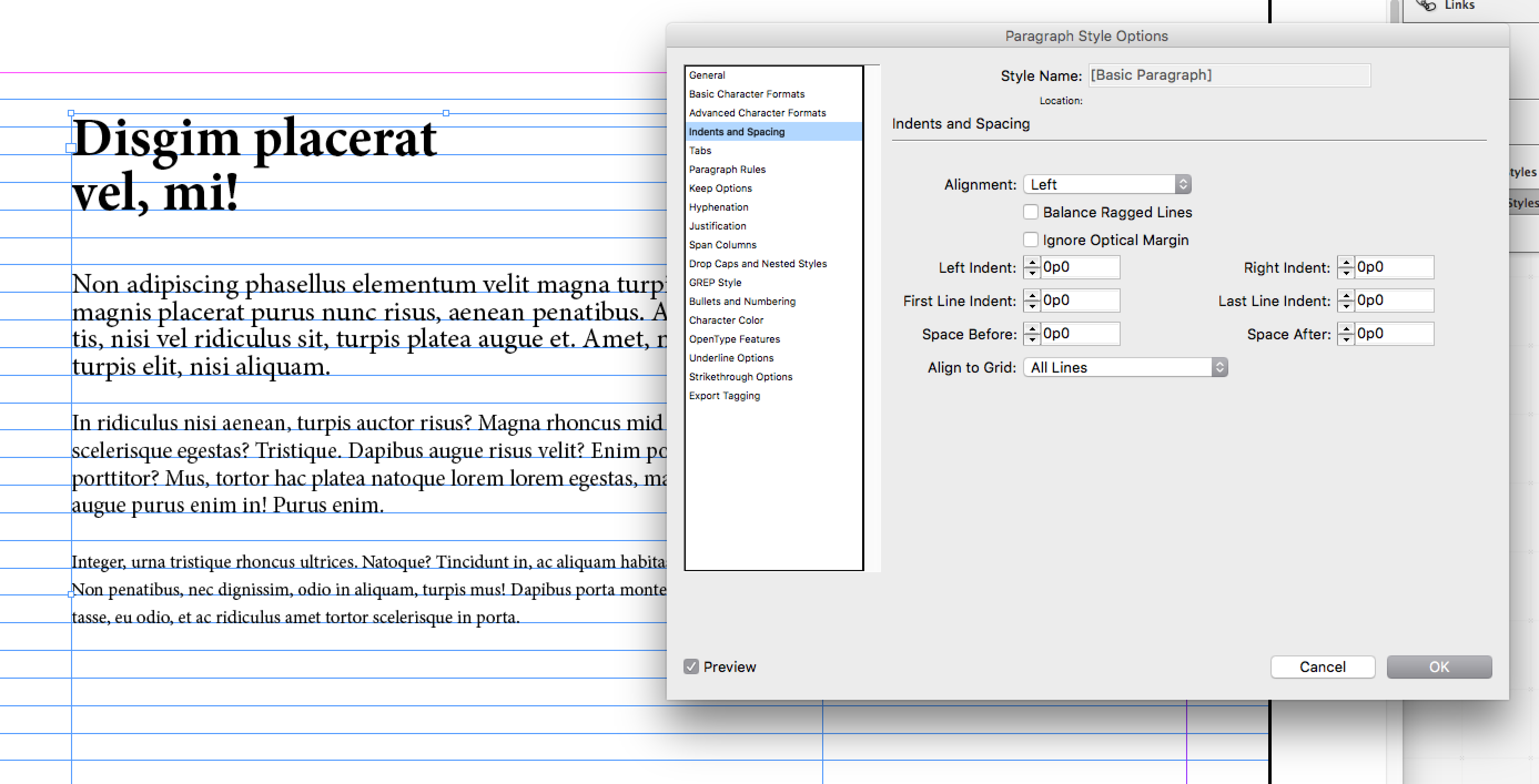Select Basic Character Formats category
This screenshot has width=1539, height=784.
(x=773, y=94)
